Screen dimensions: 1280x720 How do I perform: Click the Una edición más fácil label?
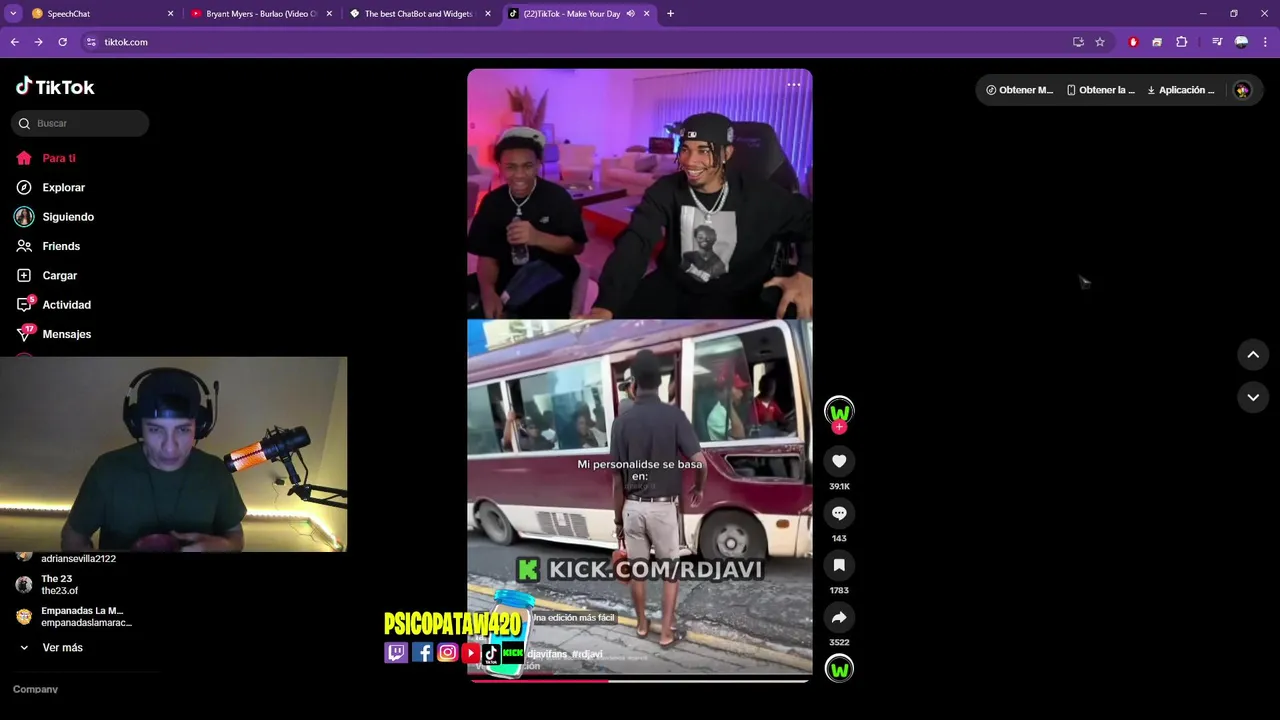(x=573, y=618)
